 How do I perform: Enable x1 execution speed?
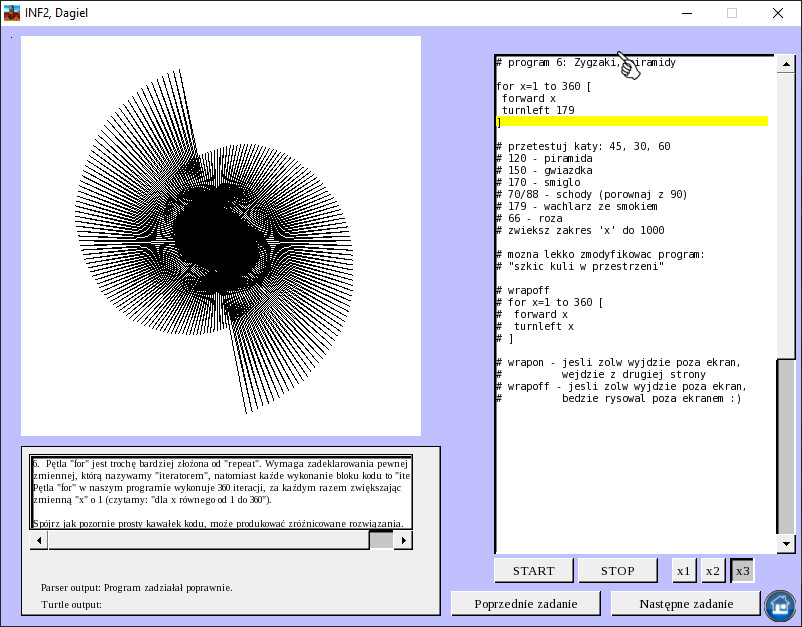pyautogui.click(x=684, y=570)
